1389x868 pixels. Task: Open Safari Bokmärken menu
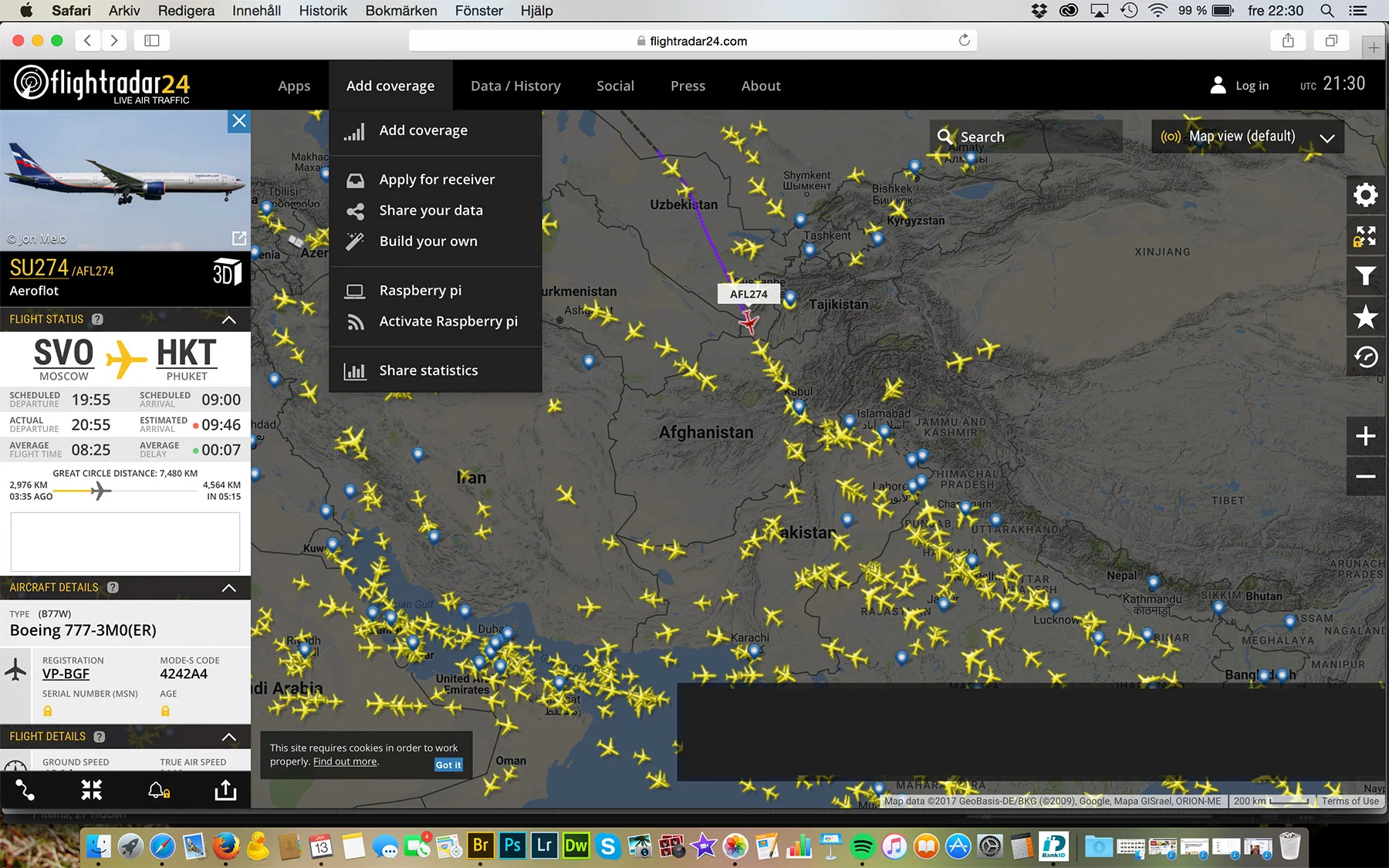pos(401,11)
